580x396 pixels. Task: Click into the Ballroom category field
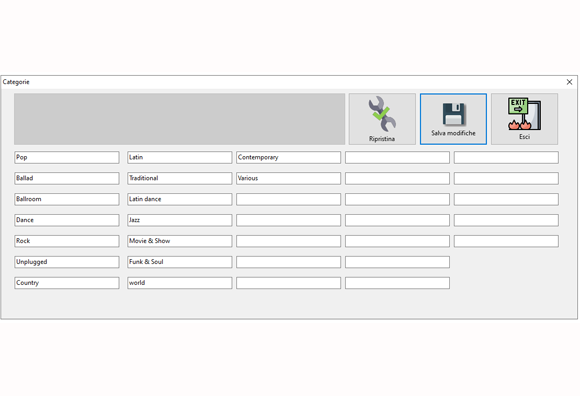click(x=67, y=199)
